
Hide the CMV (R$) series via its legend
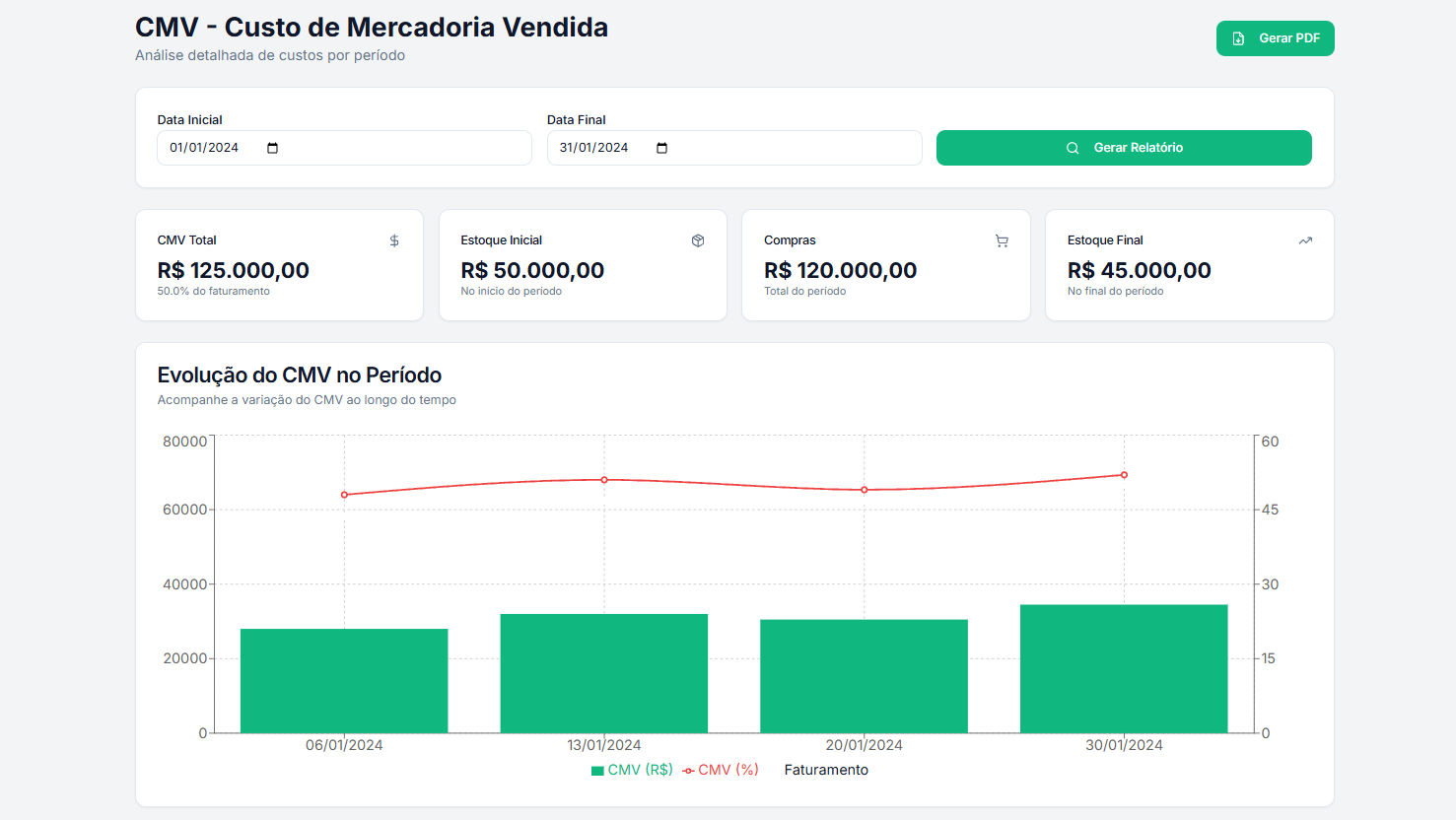(631, 770)
